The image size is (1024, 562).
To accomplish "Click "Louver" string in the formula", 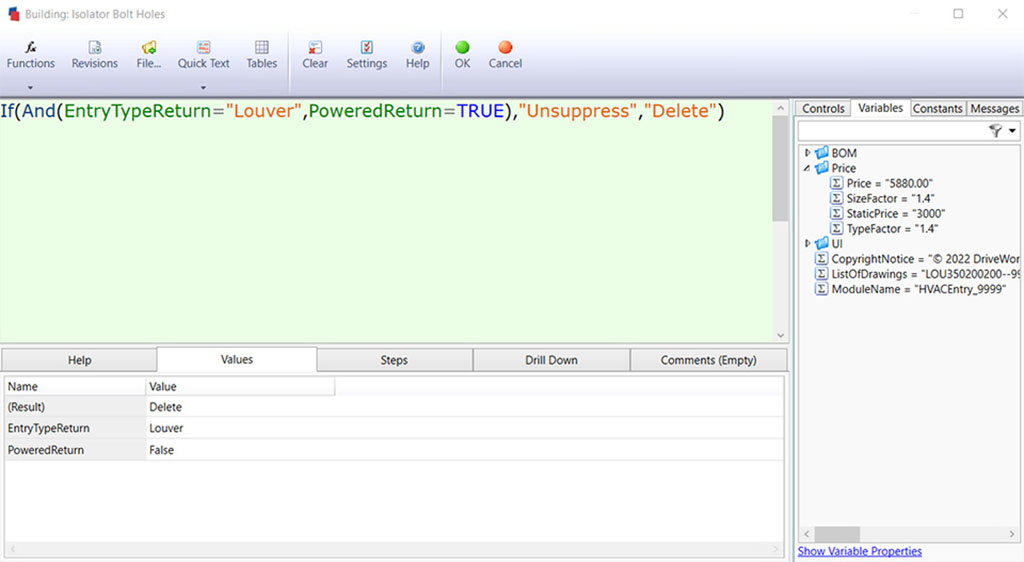I will (264, 111).
